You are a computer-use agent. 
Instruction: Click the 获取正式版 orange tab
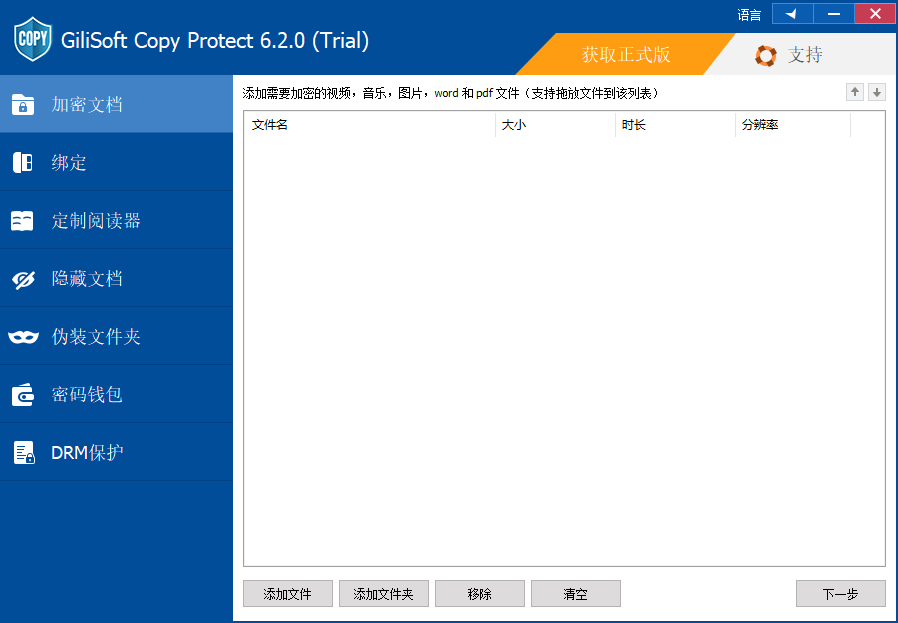(x=625, y=54)
